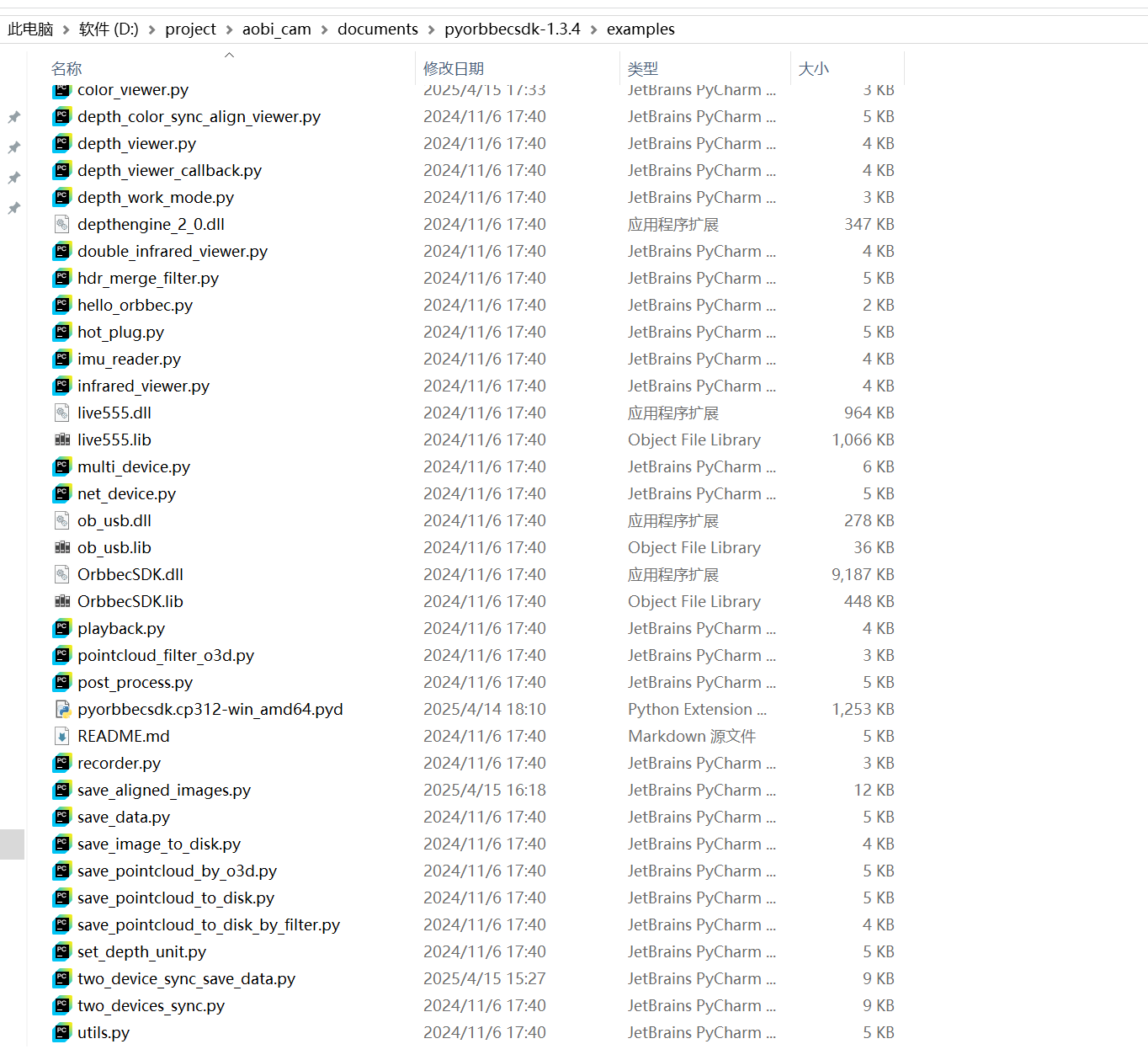Click the README.md markdown file icon

point(62,736)
